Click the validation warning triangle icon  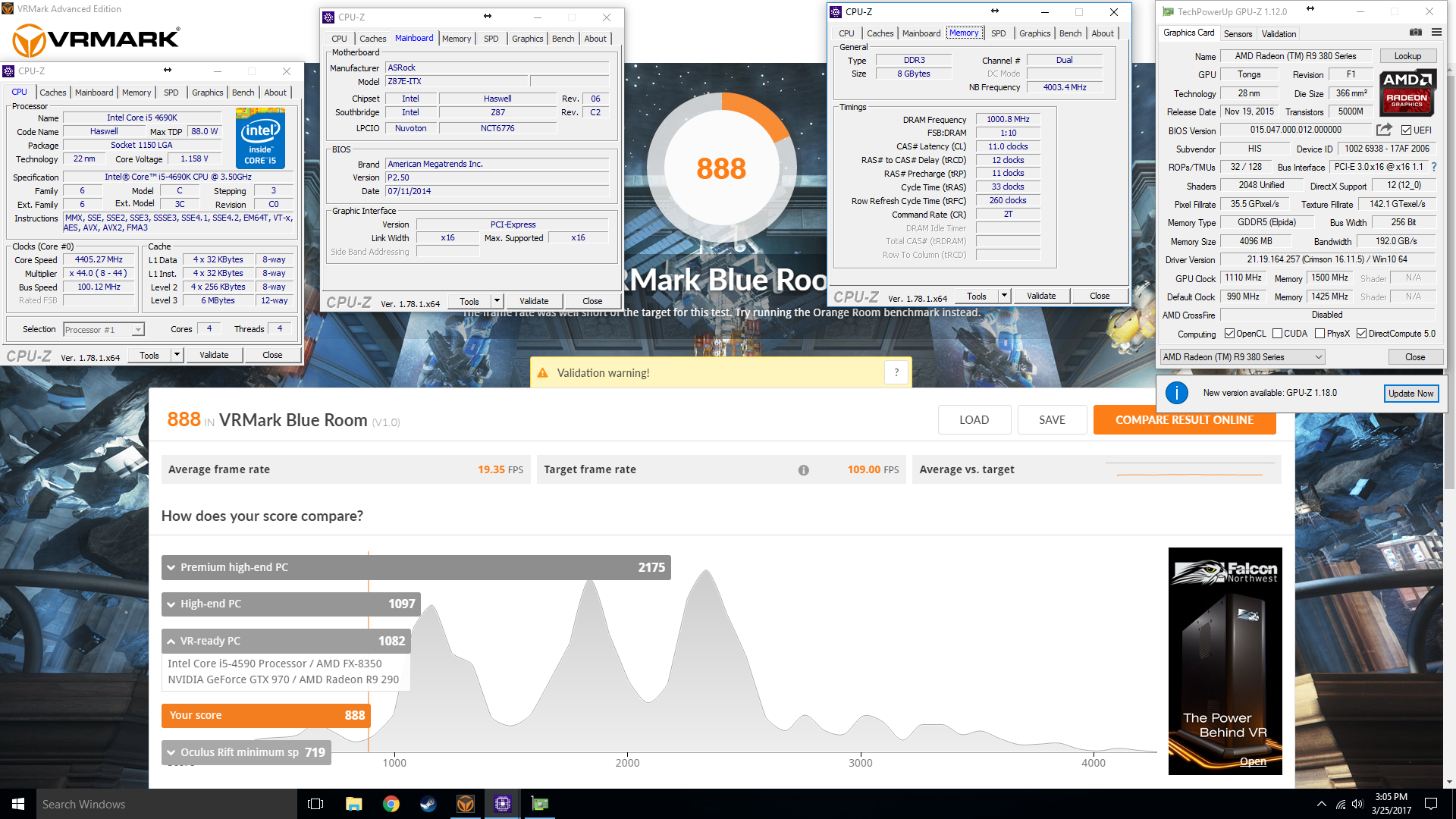[x=542, y=373]
